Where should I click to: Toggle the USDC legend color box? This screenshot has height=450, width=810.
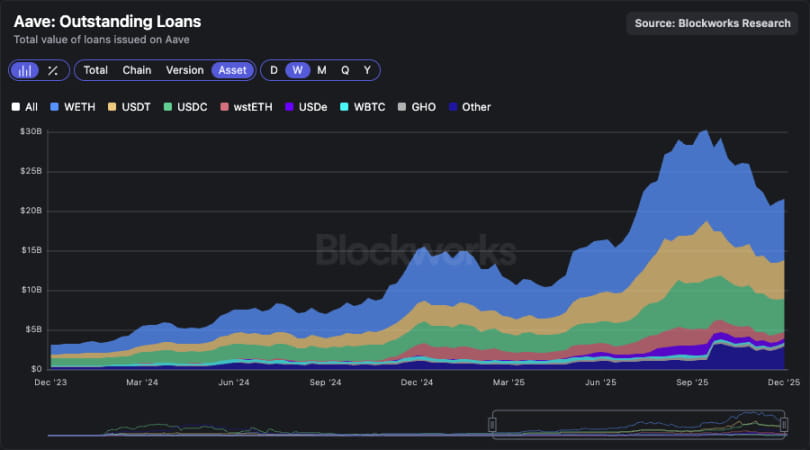point(168,107)
